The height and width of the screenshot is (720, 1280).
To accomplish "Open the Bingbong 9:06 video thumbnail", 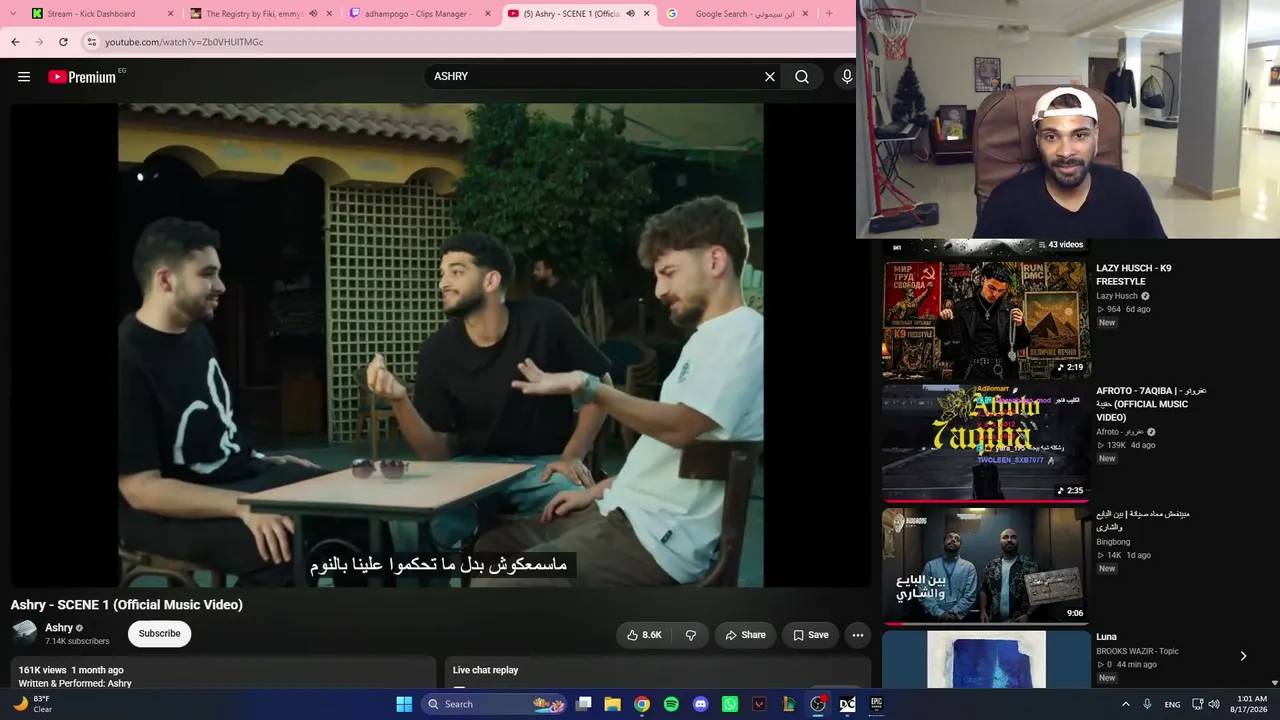I will [x=985, y=565].
